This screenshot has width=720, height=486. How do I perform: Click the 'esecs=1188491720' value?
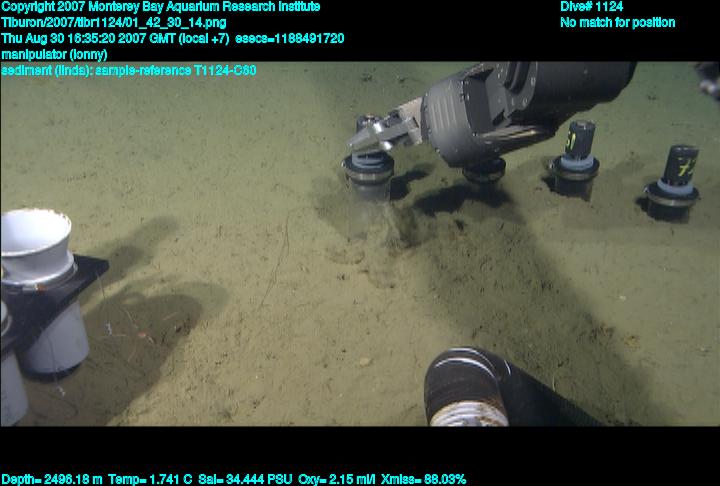290,39
